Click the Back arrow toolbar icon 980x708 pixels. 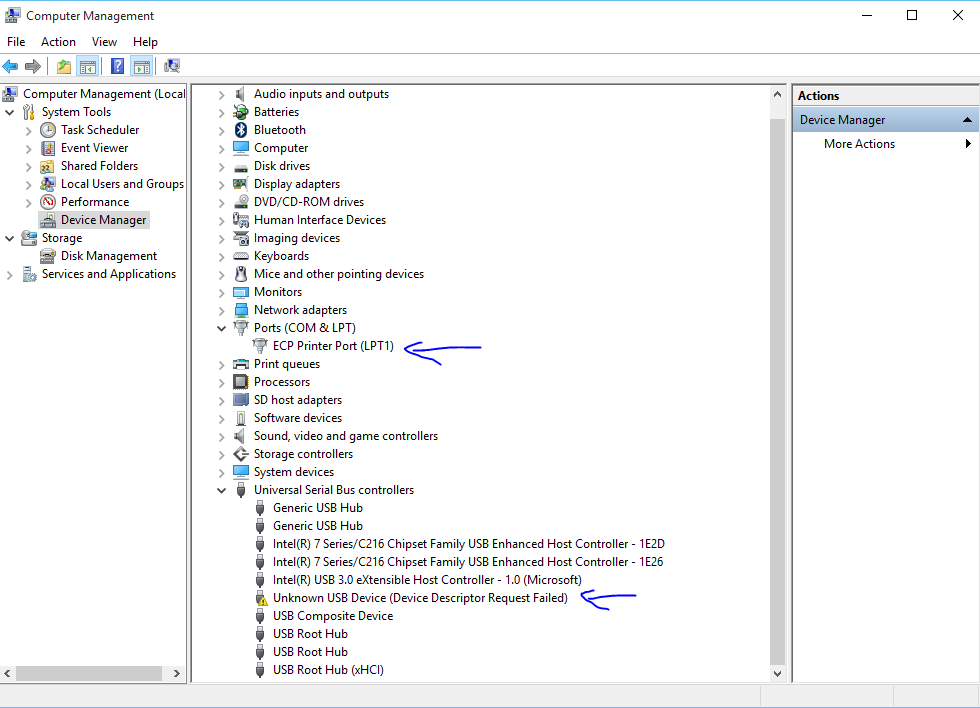coord(10,66)
